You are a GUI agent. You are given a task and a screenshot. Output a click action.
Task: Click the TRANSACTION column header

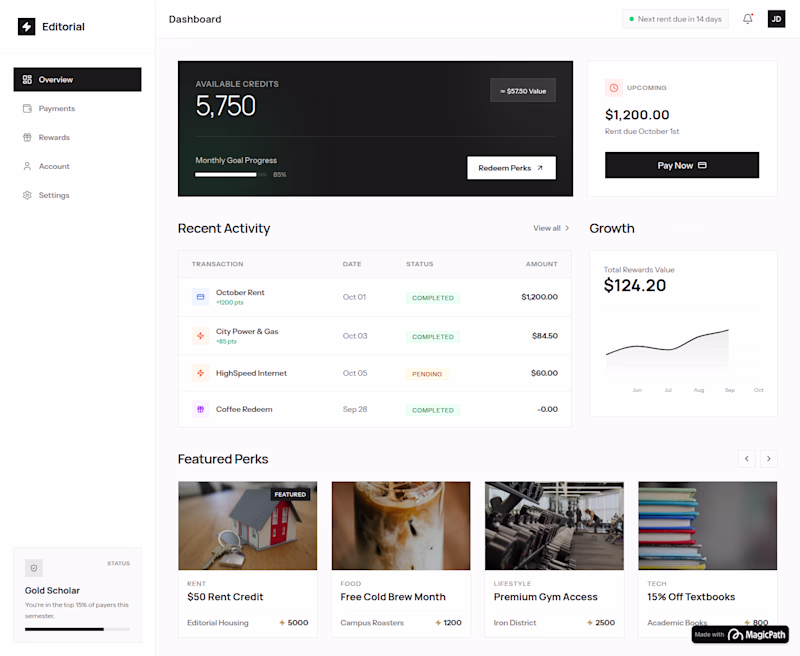(217, 264)
